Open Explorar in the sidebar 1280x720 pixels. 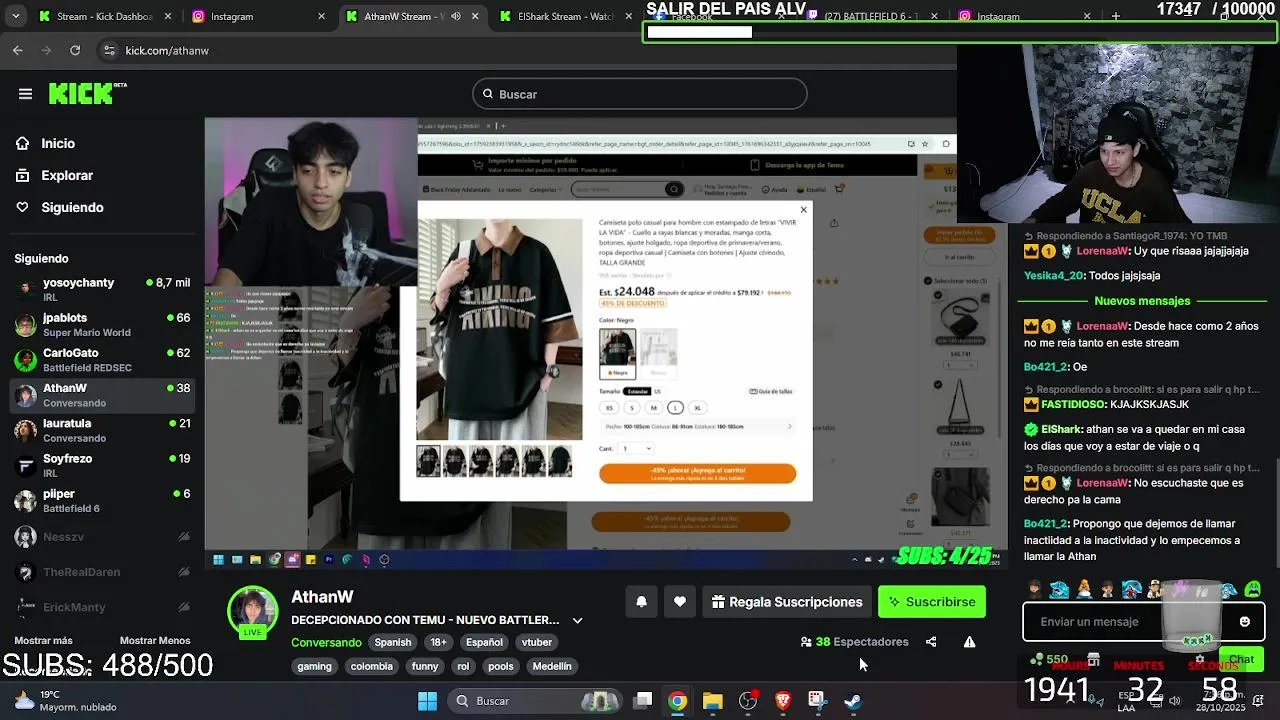click(54, 175)
